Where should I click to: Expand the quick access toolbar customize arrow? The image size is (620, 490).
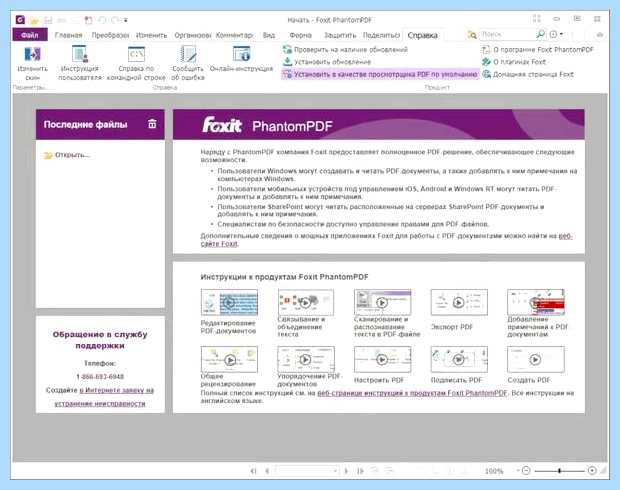(126, 20)
